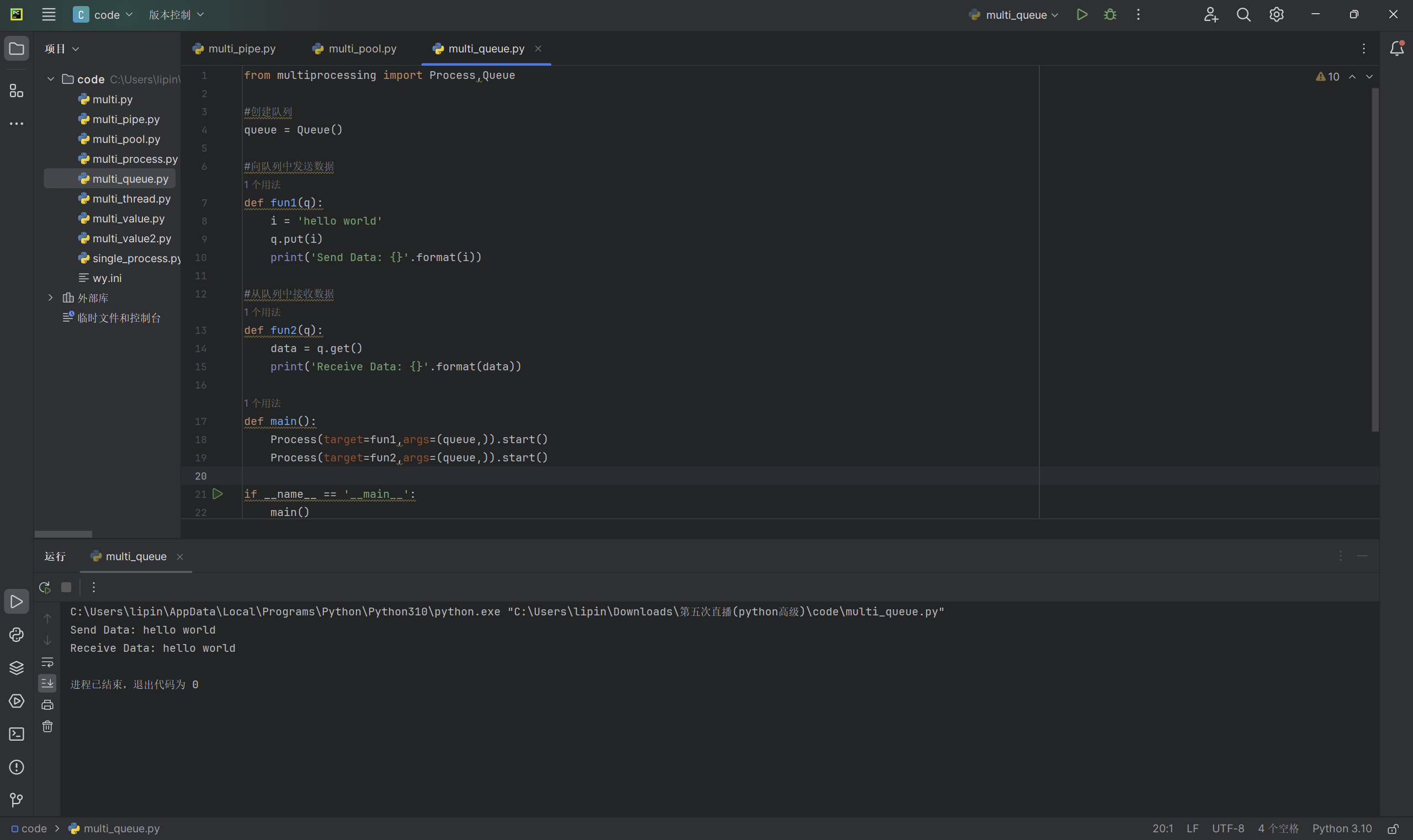
Task: Show more tool windows ellipsis
Action: tap(17, 124)
